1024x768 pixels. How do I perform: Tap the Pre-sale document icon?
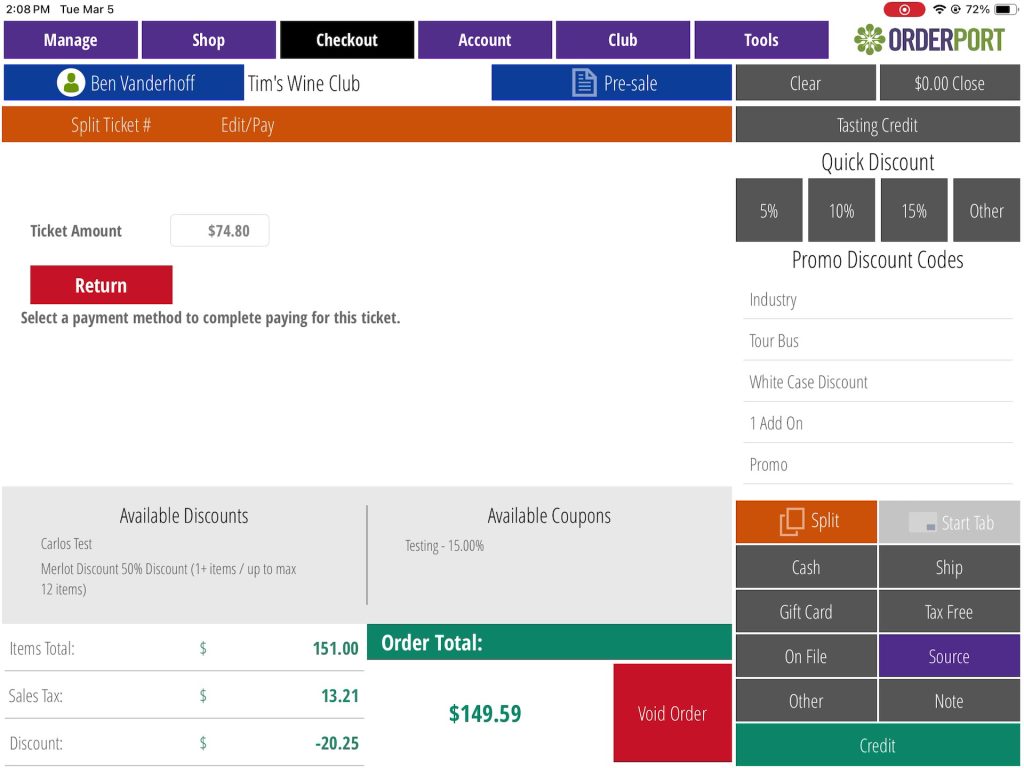(584, 83)
